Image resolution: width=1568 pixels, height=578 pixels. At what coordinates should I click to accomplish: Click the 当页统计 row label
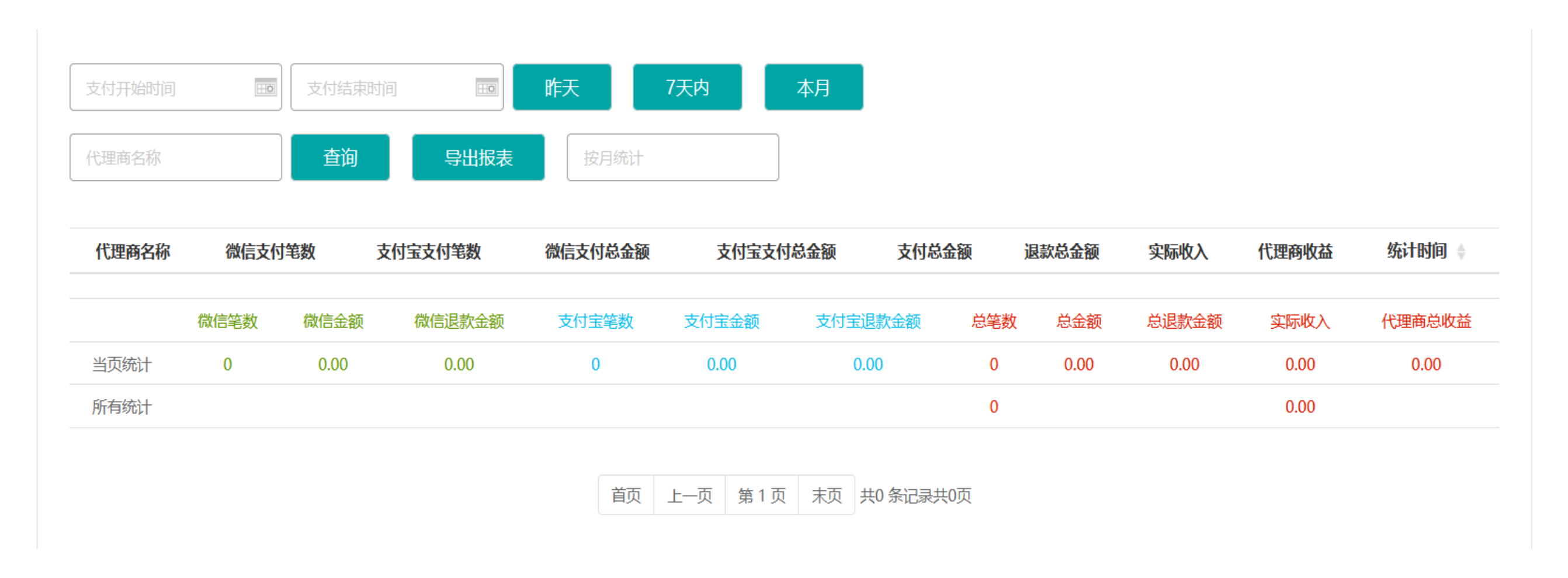coord(121,364)
